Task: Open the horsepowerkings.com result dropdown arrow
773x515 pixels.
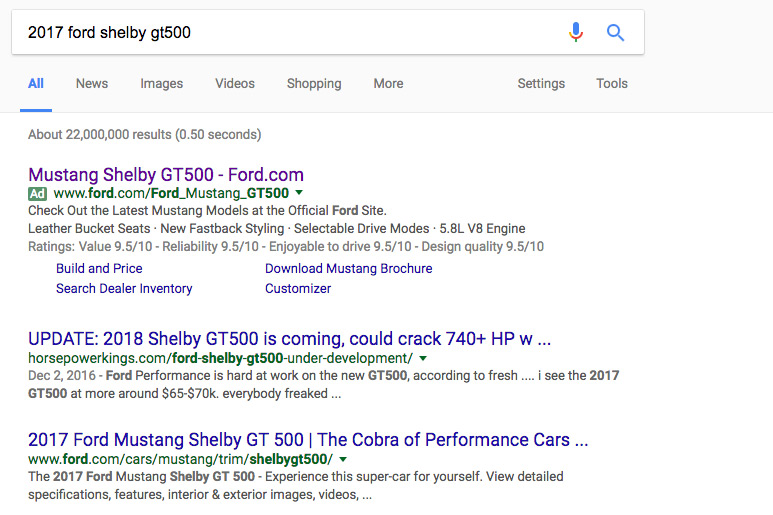Action: [x=423, y=358]
